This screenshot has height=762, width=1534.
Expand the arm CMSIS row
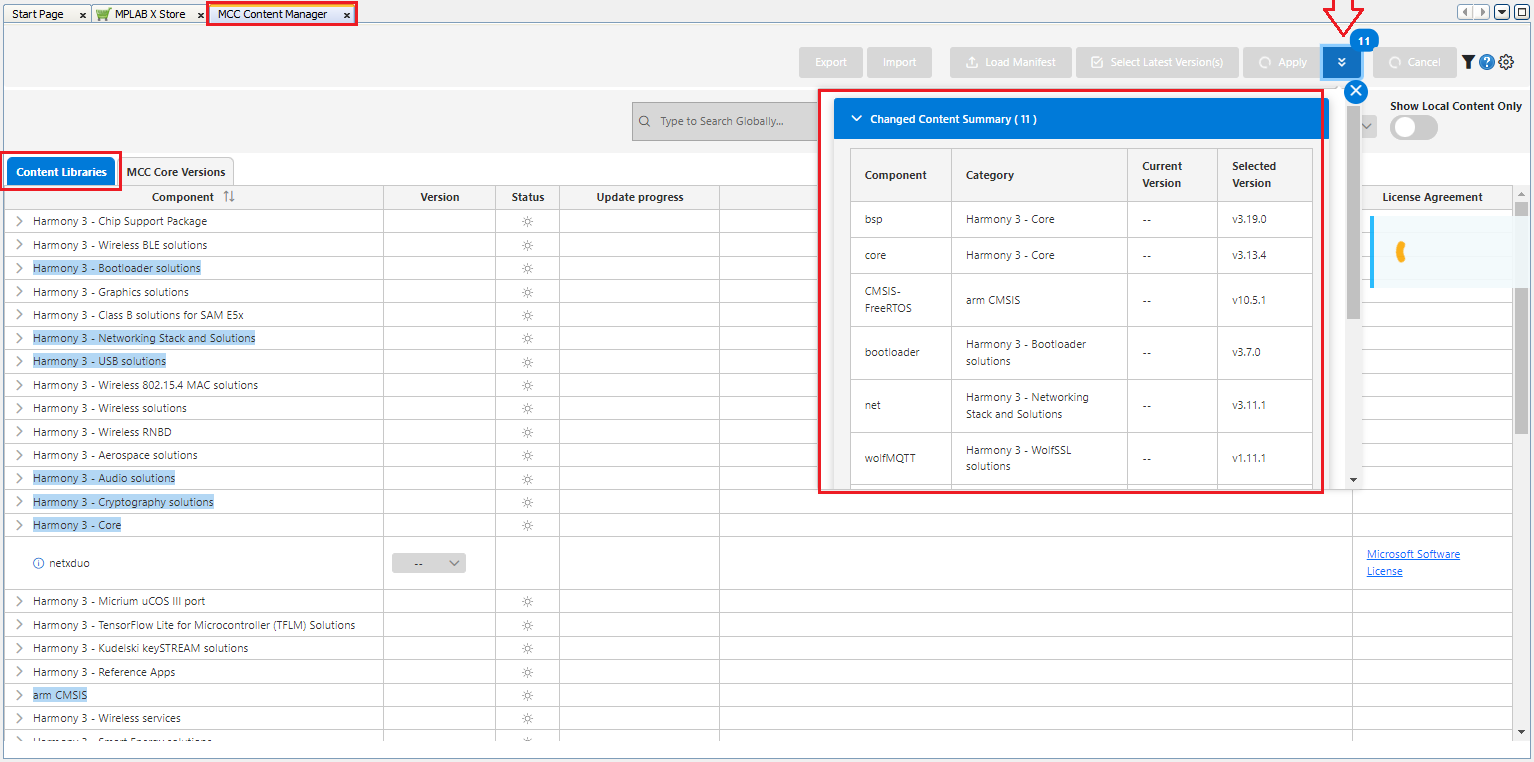pos(19,695)
